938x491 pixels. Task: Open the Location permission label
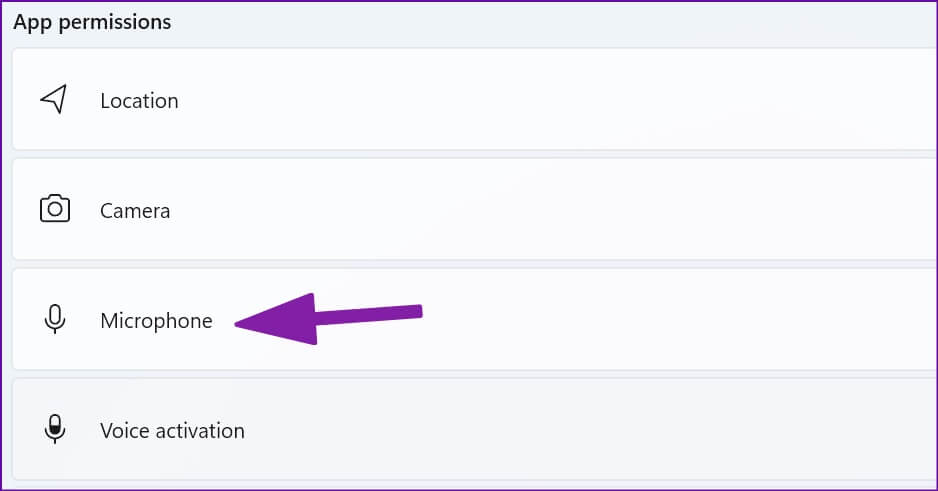pos(139,101)
